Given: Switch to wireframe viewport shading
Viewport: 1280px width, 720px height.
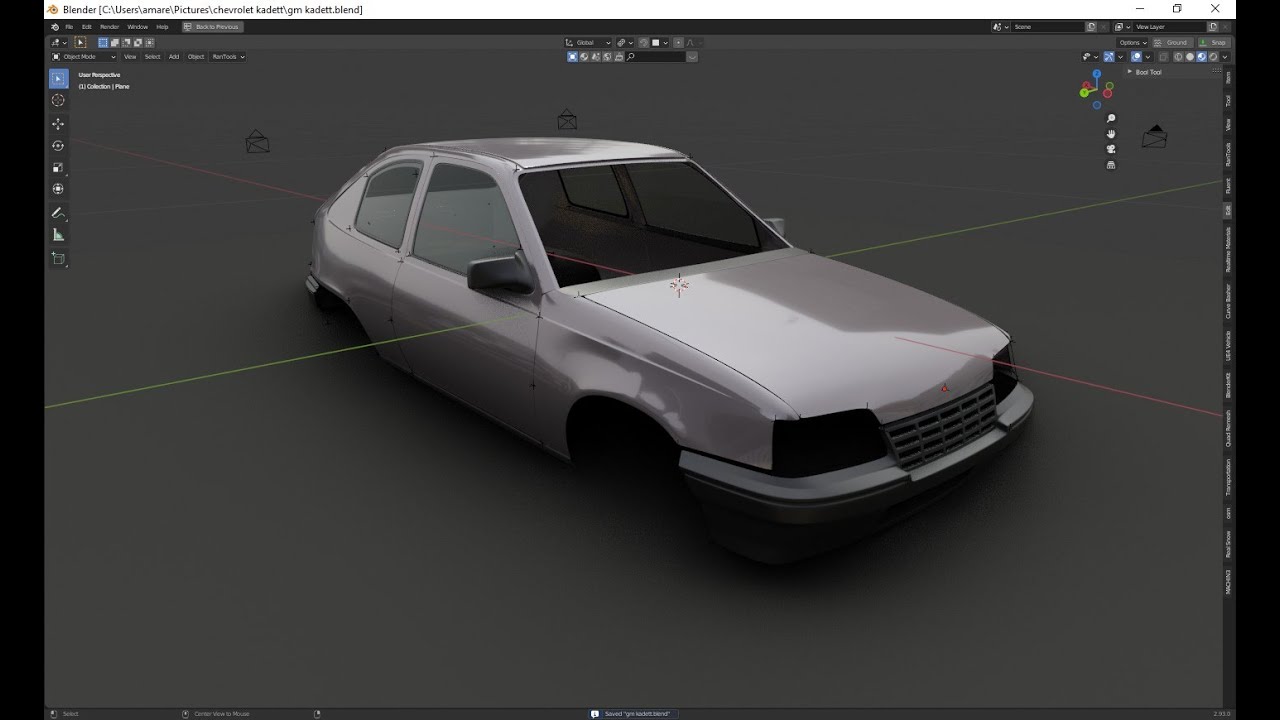Looking at the screenshot, I should pyautogui.click(x=1178, y=57).
